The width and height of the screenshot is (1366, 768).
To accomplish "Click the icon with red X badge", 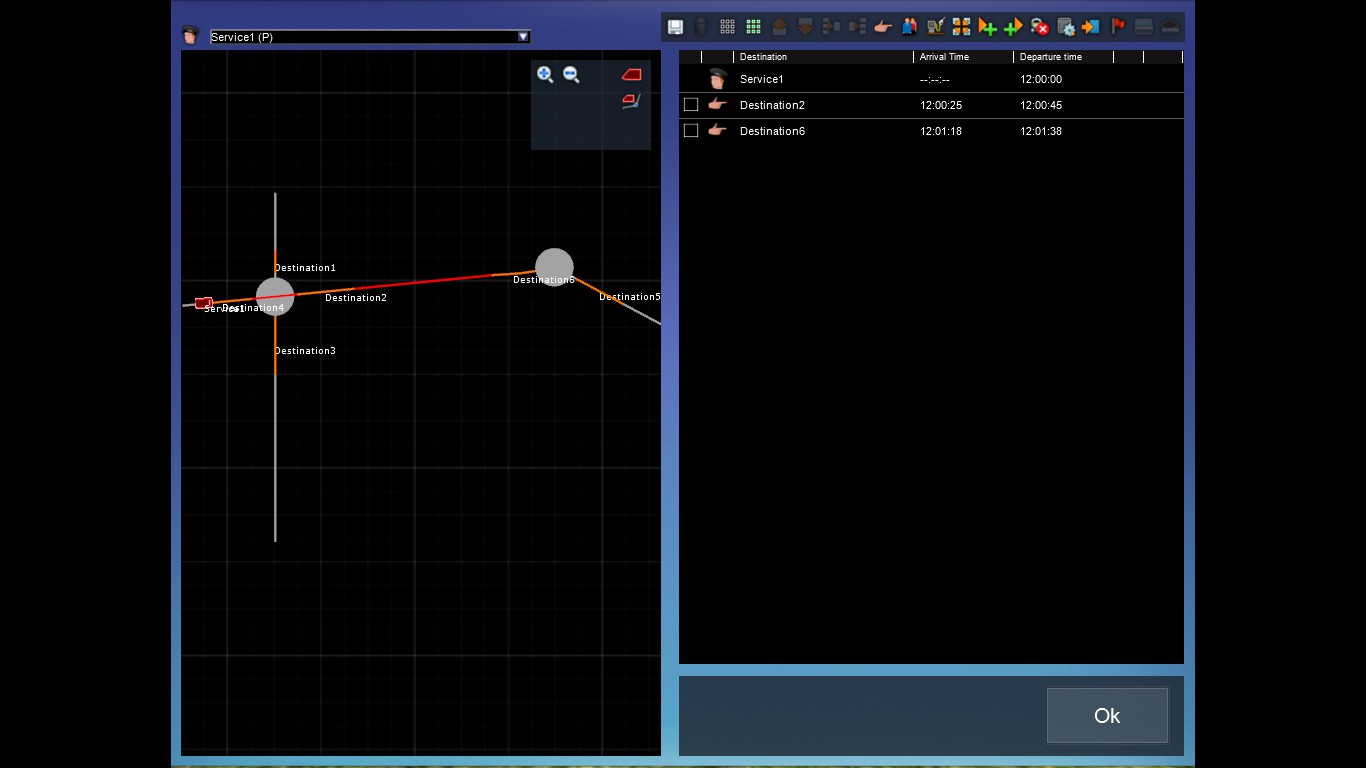I will click(x=1039, y=27).
